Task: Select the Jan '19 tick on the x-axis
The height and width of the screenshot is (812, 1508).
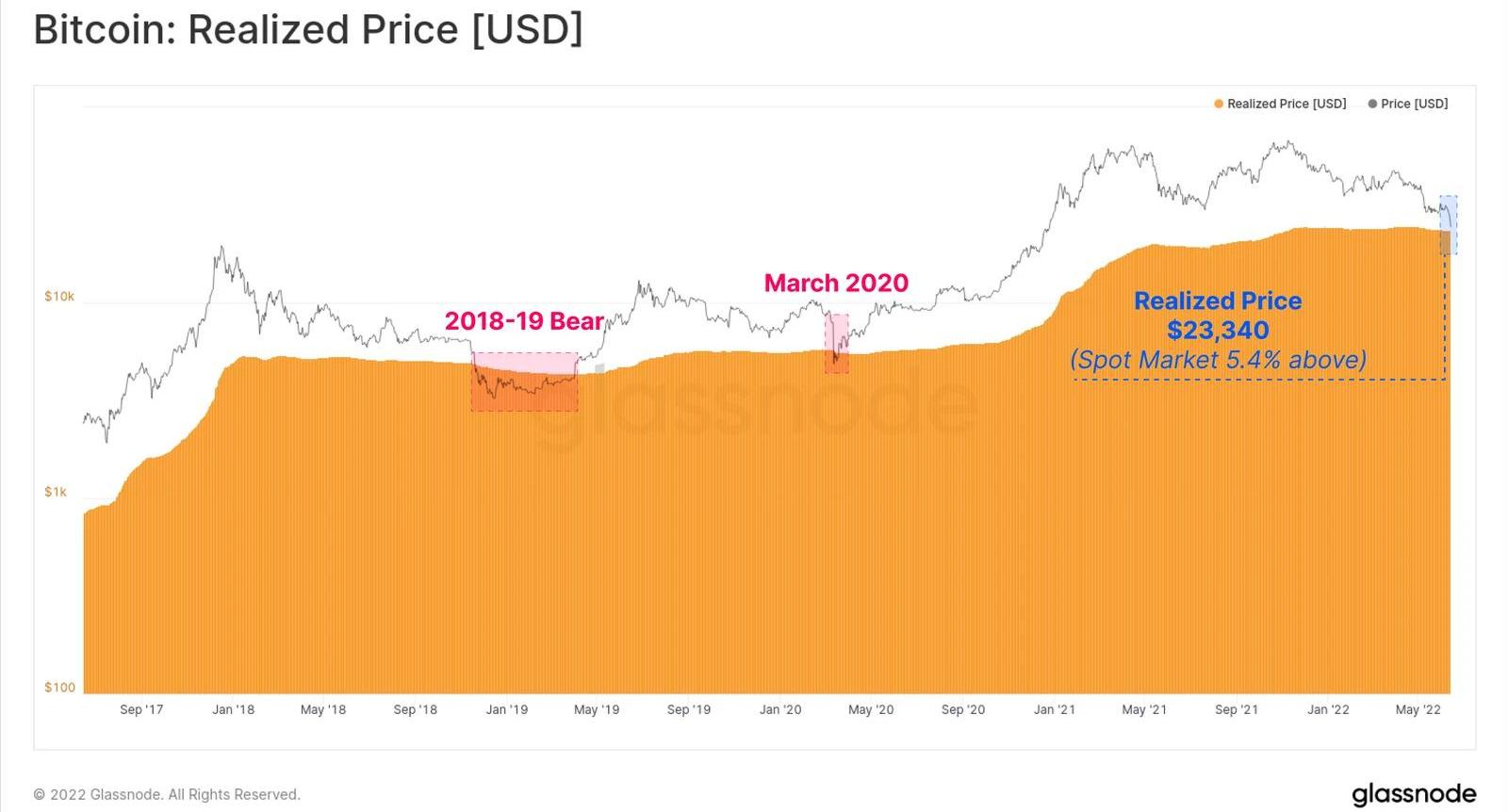Action: tap(507, 709)
